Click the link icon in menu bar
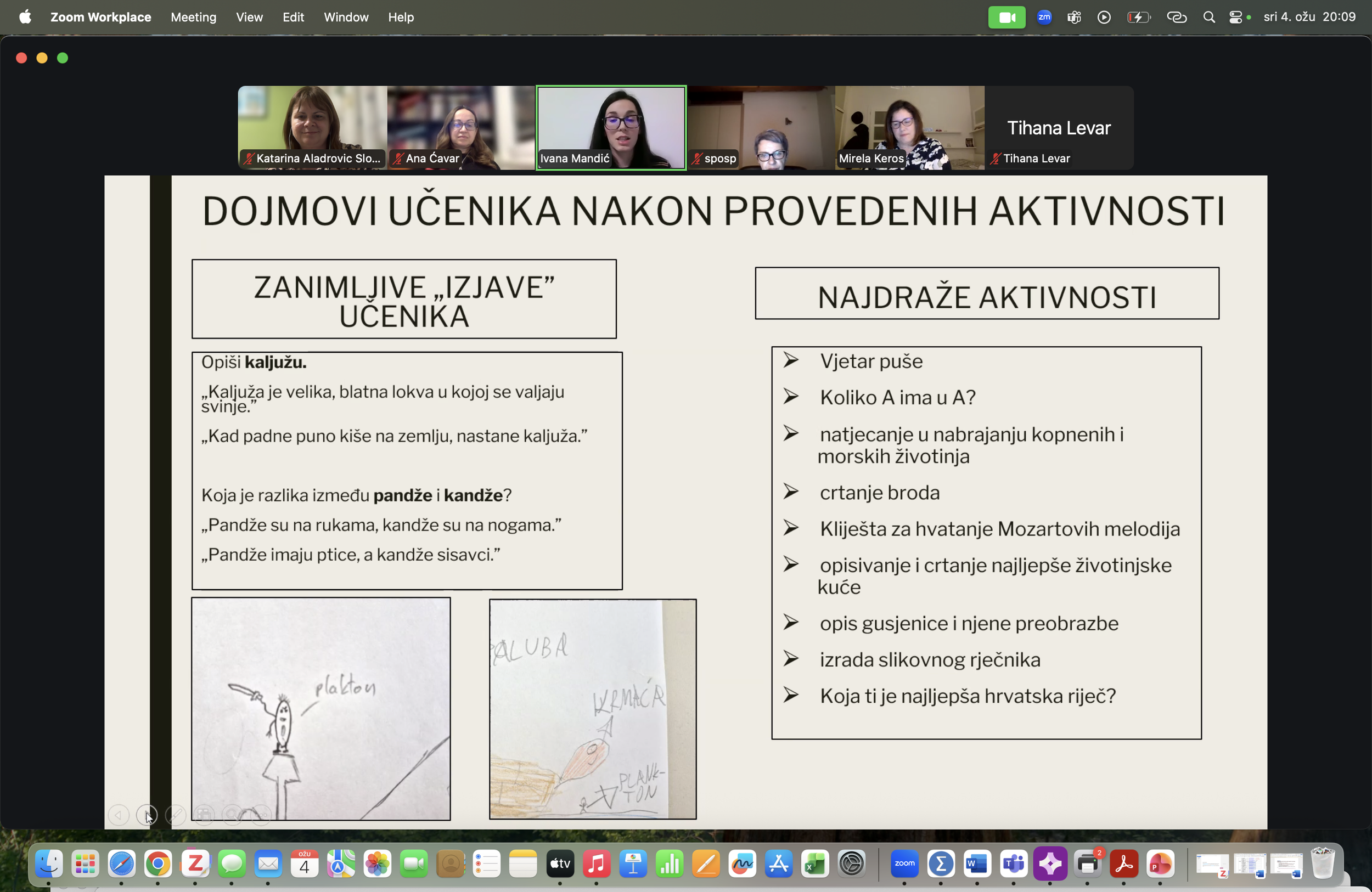Image resolution: width=1372 pixels, height=892 pixels. (1177, 18)
